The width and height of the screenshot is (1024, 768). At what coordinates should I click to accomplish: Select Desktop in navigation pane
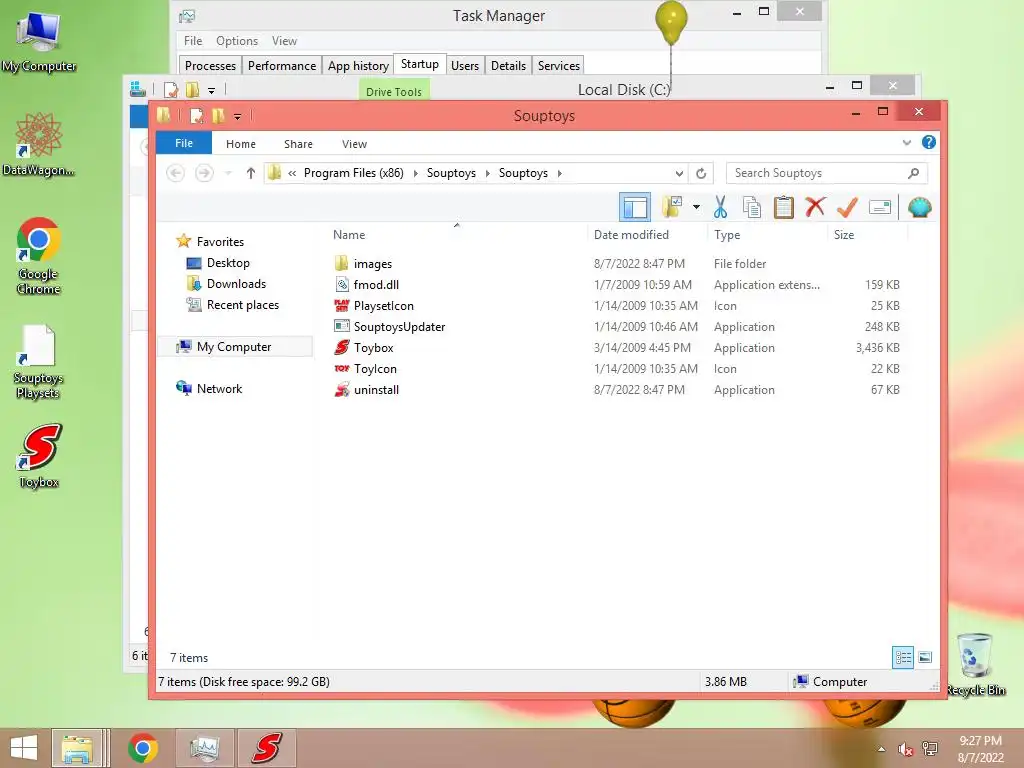[228, 263]
